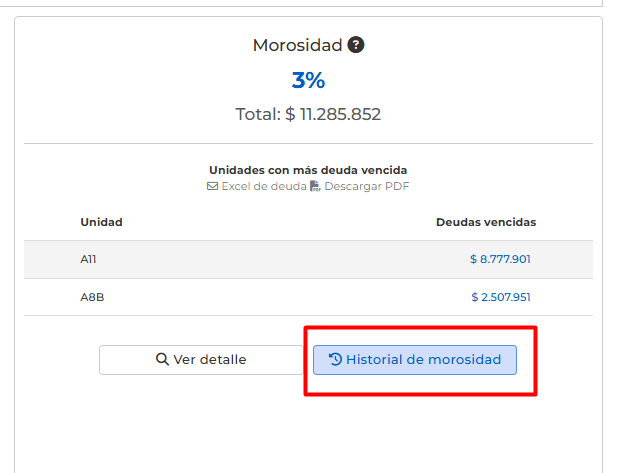Select unit A8B in the table

90,297
